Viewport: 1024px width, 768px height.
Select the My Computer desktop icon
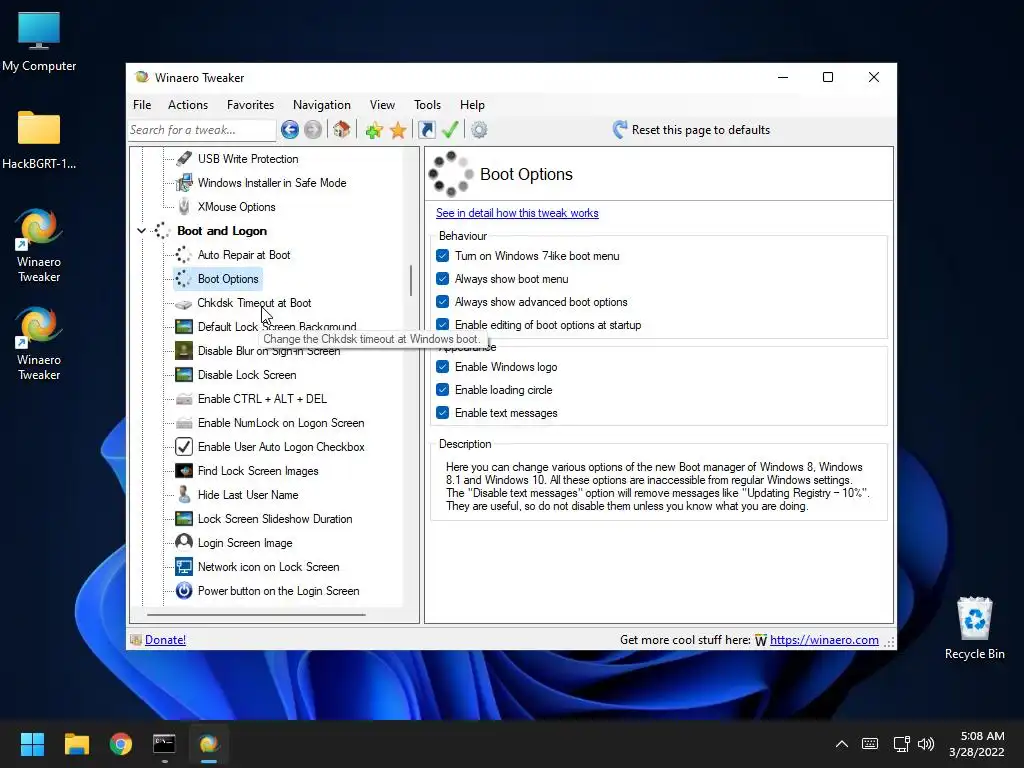39,42
